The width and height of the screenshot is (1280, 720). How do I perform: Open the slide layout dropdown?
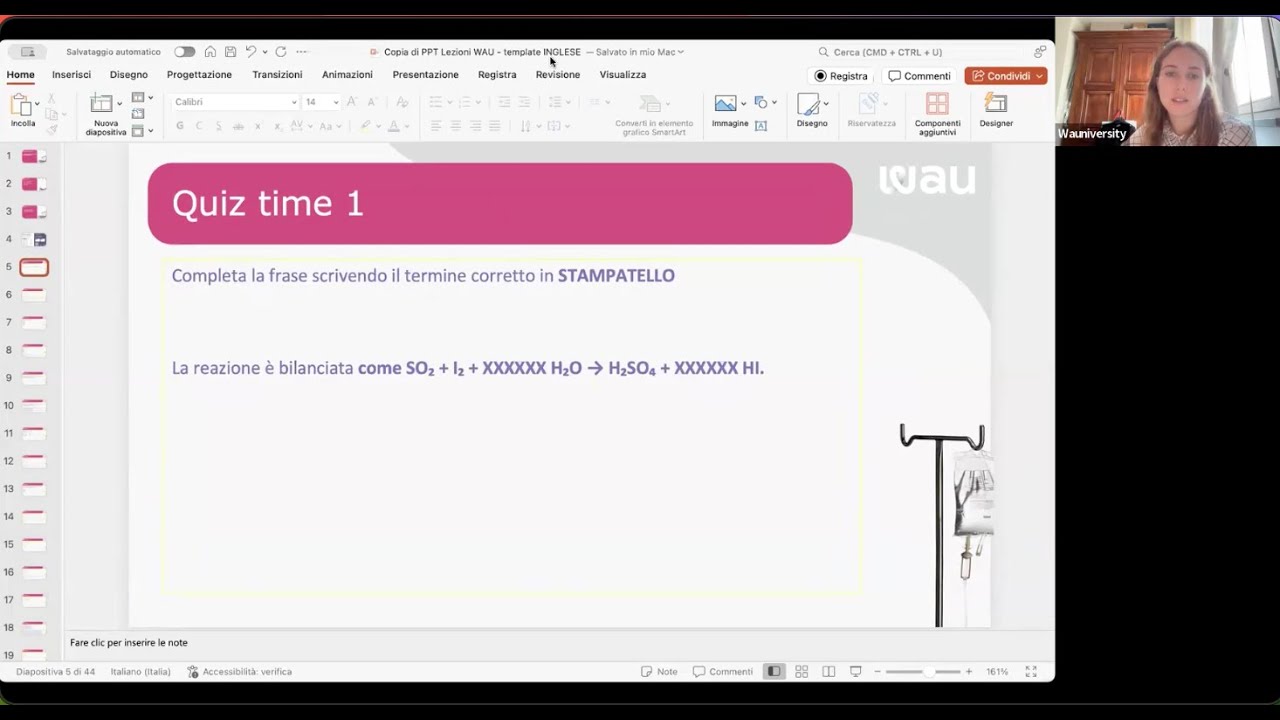point(142,98)
